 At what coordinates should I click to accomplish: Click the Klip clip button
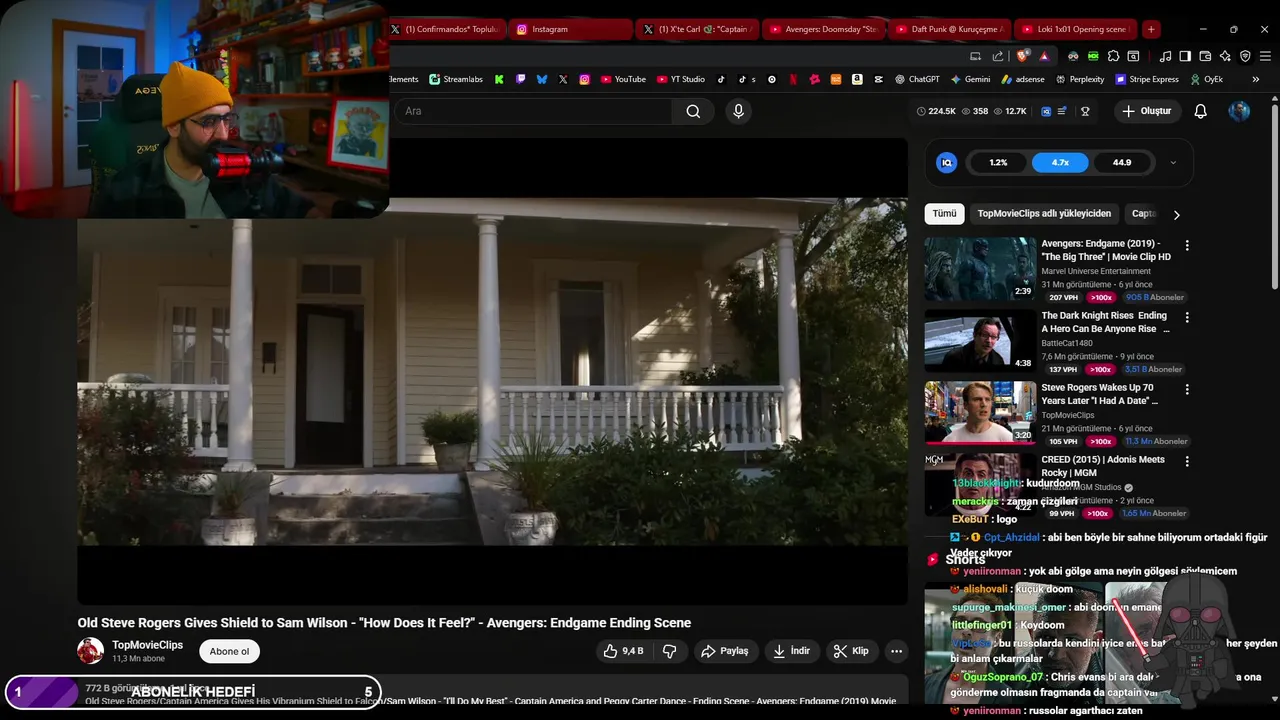[851, 651]
